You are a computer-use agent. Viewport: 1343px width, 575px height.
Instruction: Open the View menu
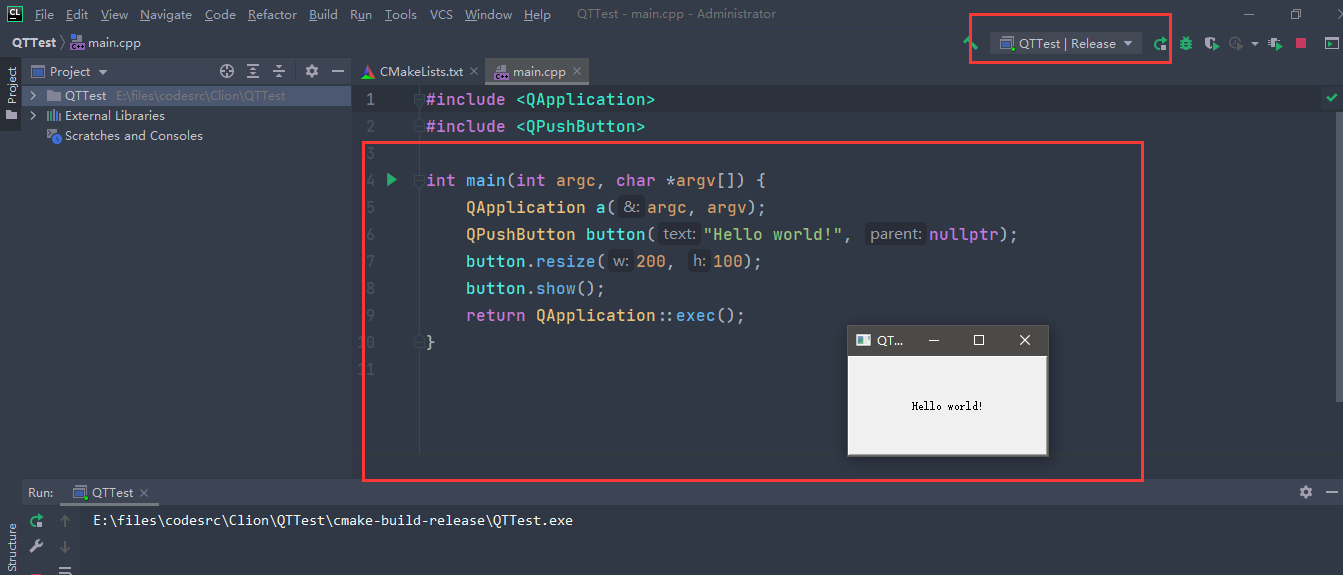coord(114,14)
